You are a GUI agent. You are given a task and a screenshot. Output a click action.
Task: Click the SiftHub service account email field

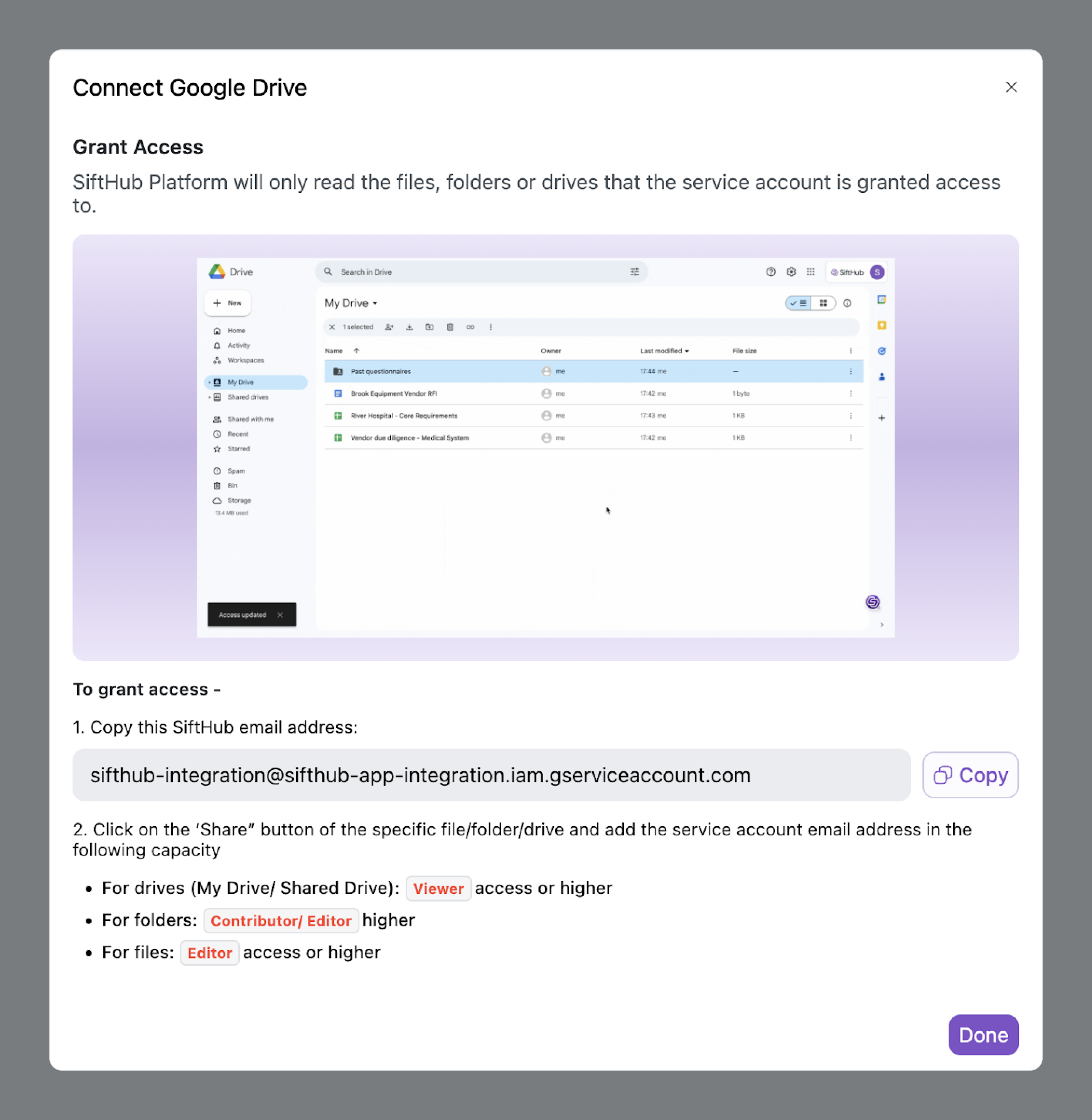[x=491, y=774]
